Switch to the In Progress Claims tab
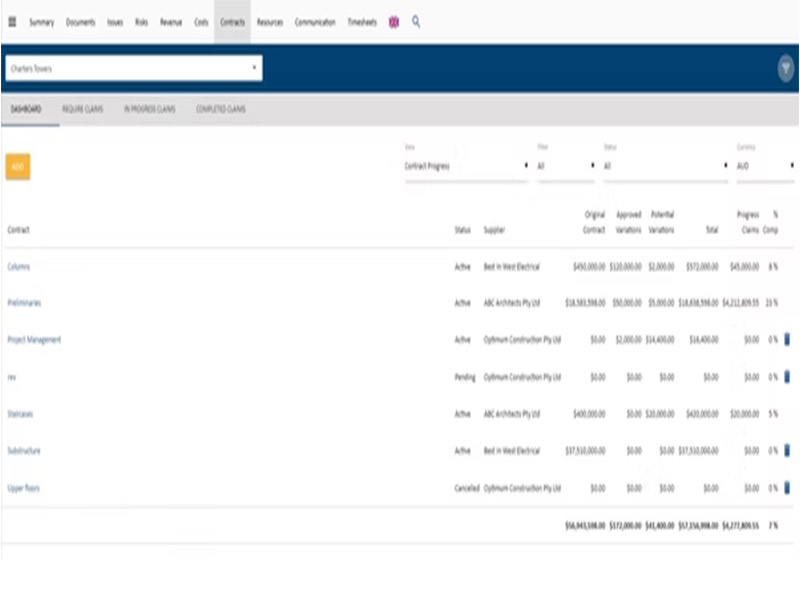 149,109
